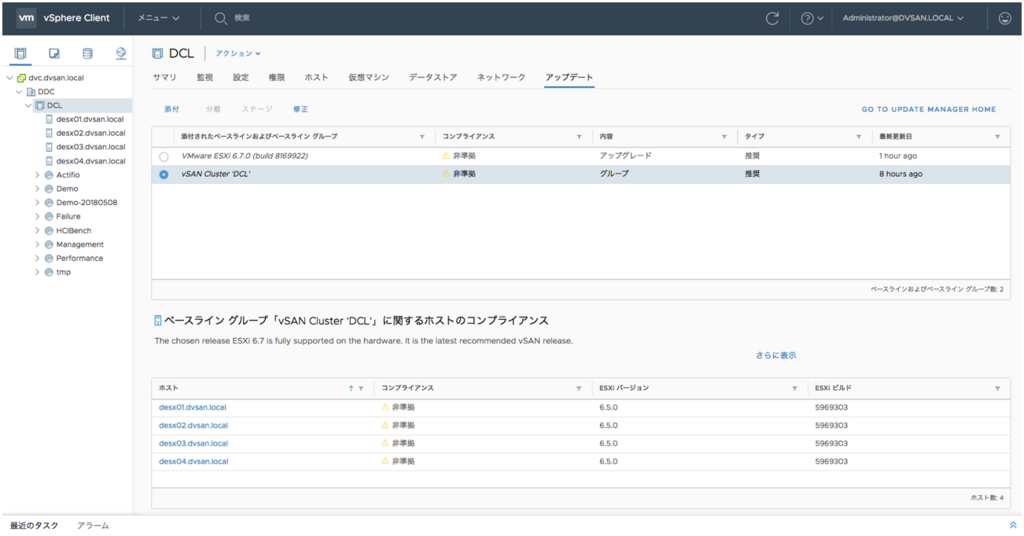Viewport: 1024px width, 536px height.
Task: Select desx03.dvsan.local in inventory tree
Action: pos(90,147)
